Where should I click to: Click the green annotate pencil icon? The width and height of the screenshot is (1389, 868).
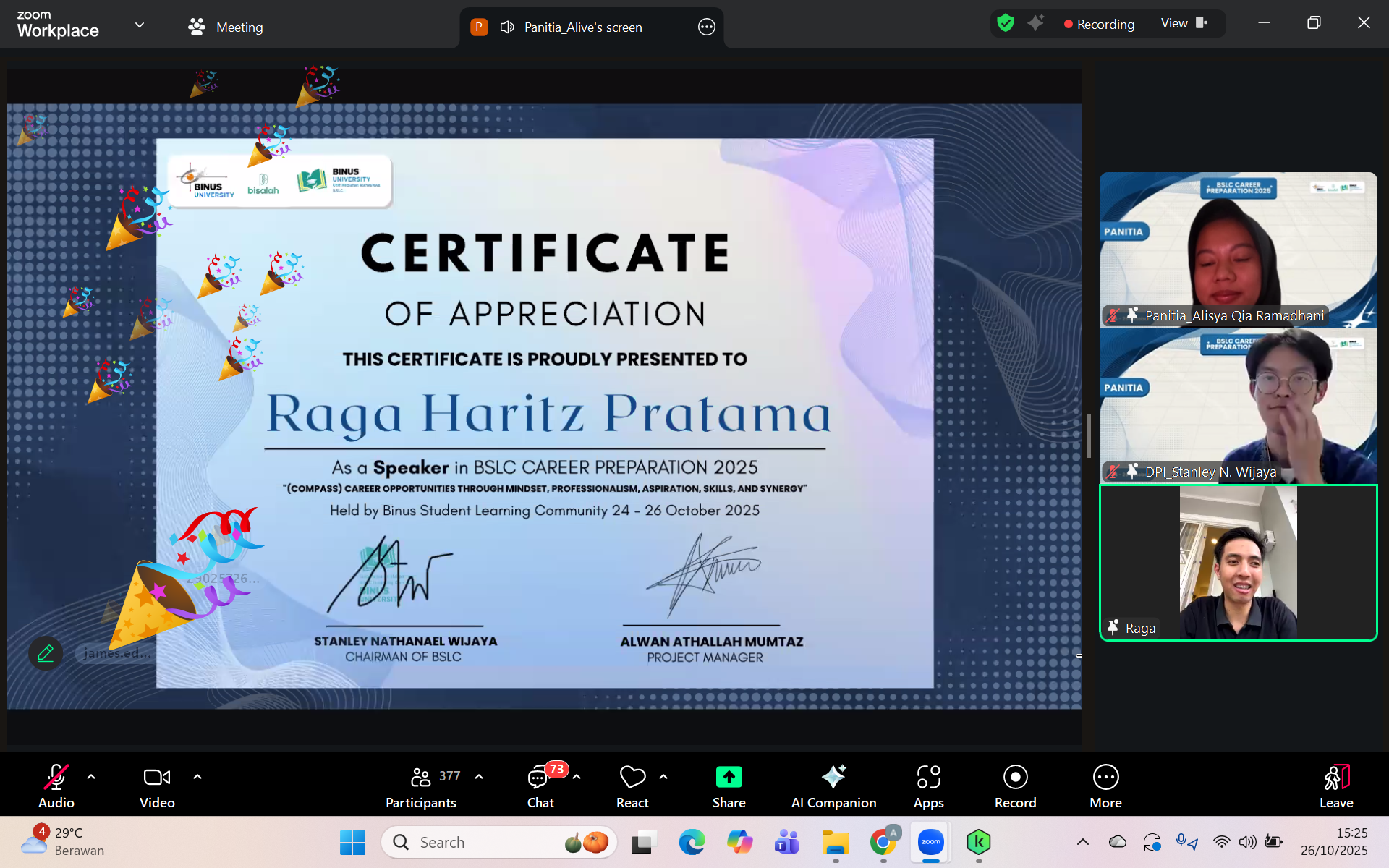46,653
